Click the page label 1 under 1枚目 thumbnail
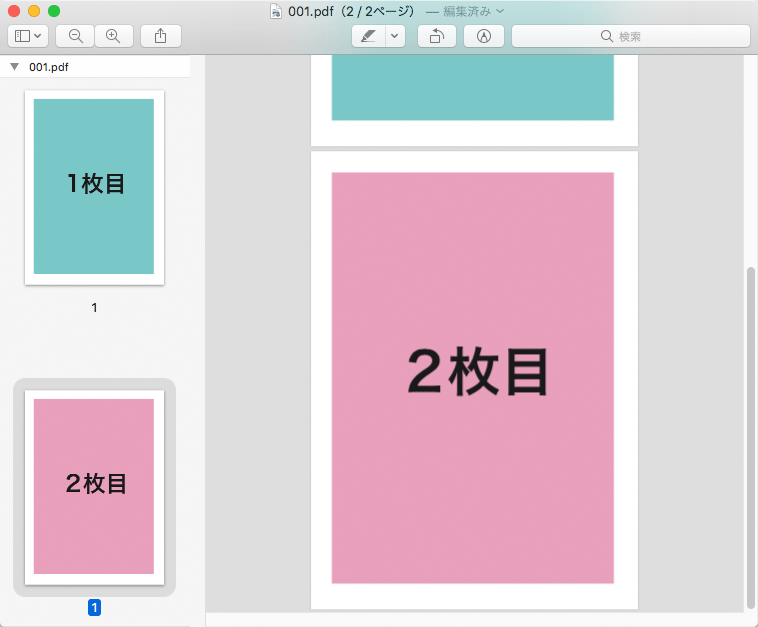Screen dimensions: 758x627 (x=94, y=307)
